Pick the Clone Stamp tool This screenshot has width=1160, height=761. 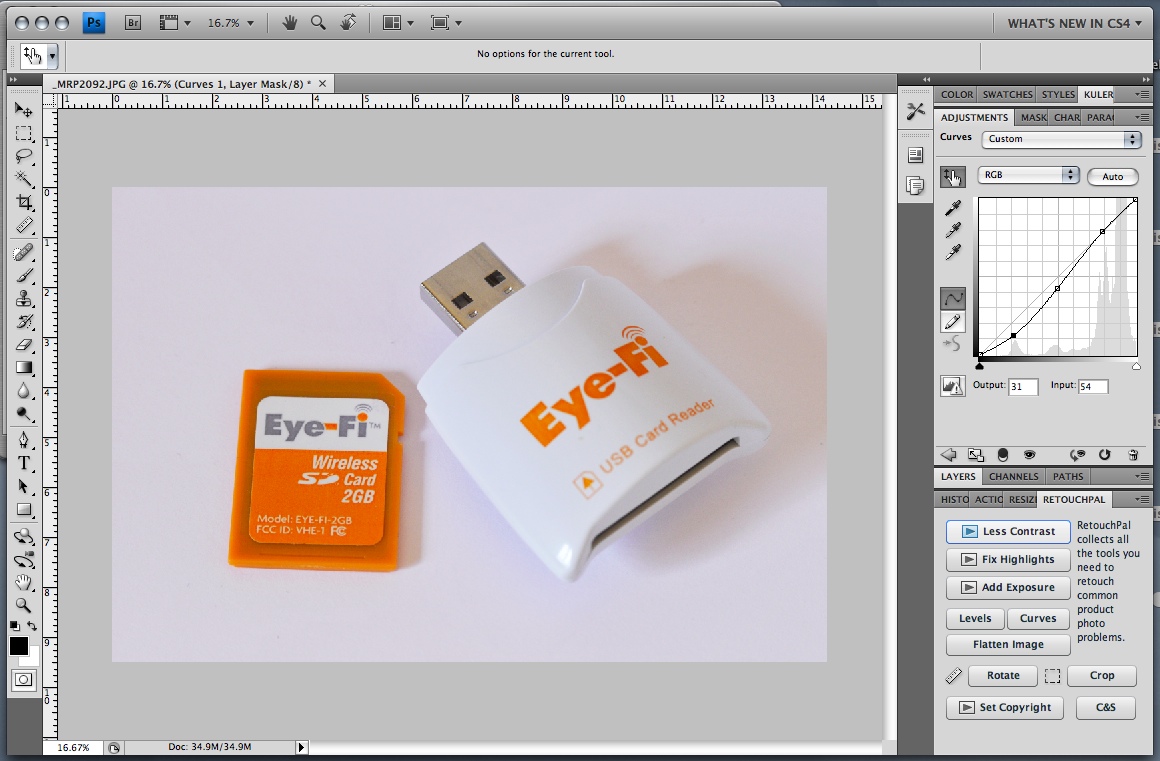(x=23, y=299)
